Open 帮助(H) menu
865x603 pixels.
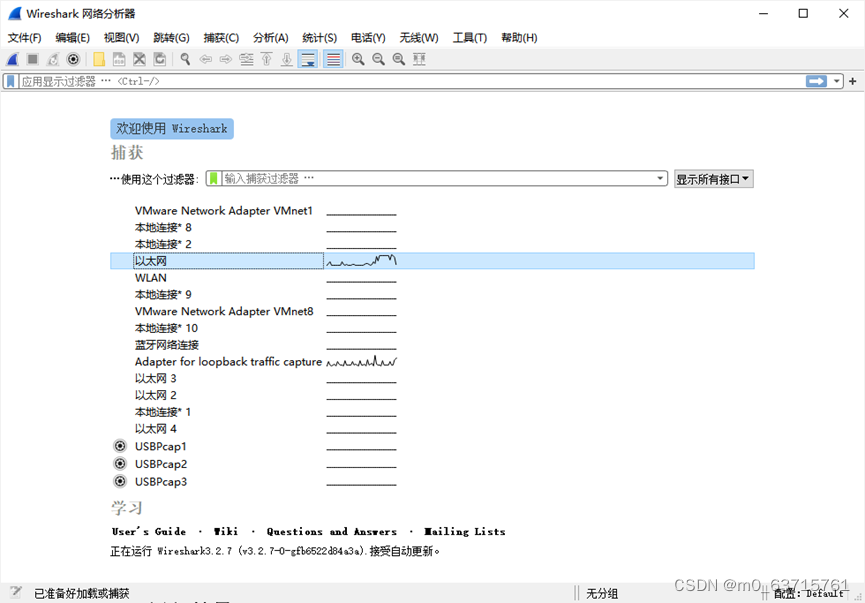coord(519,38)
